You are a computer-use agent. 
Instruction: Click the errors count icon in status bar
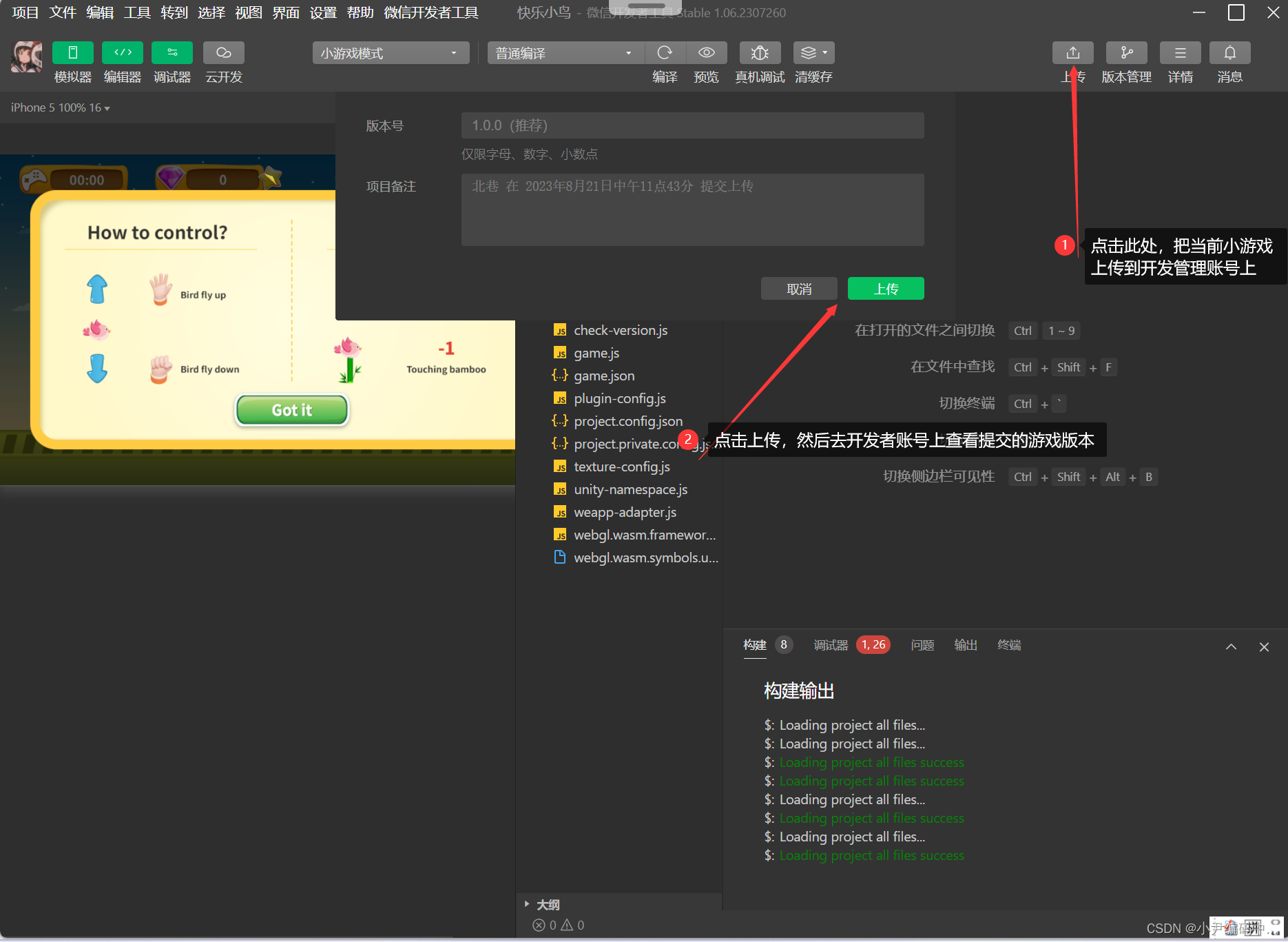(x=539, y=925)
